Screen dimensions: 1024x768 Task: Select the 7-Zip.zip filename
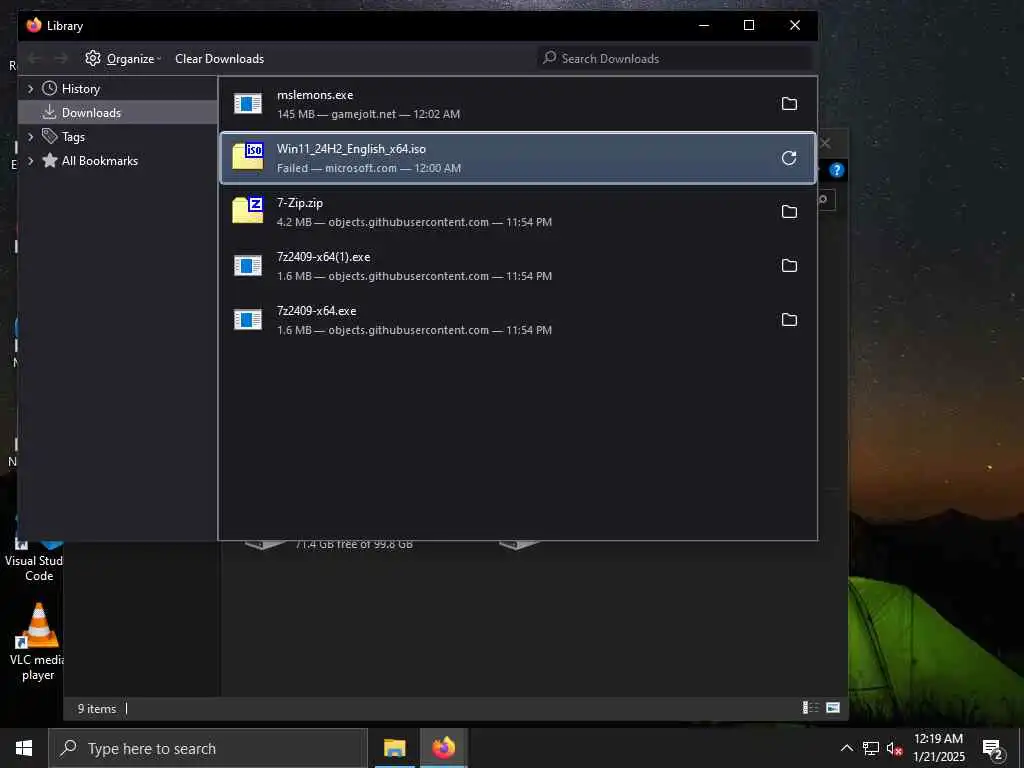(300, 203)
